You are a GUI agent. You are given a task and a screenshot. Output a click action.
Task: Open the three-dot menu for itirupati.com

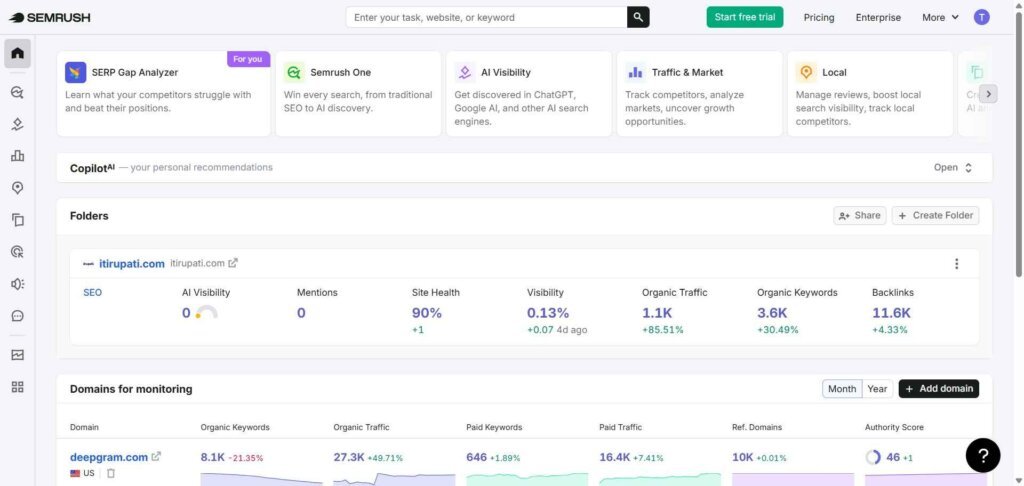957,264
